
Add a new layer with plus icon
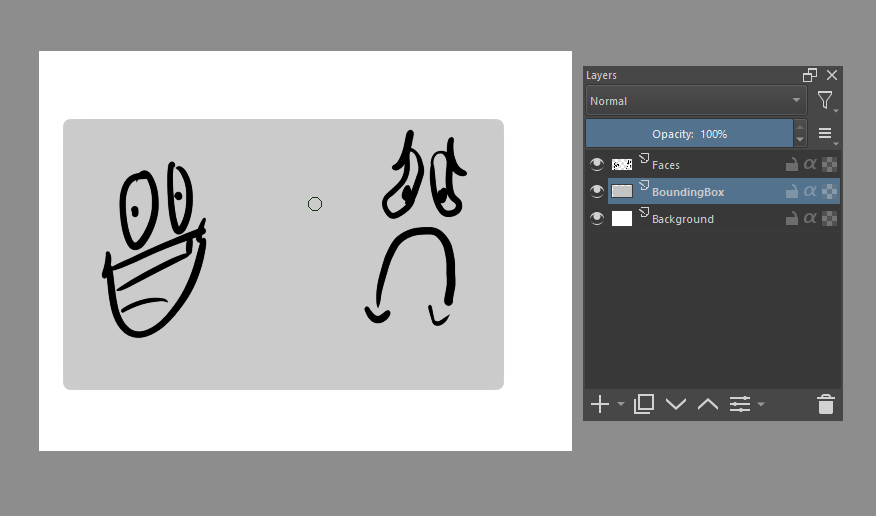pos(599,404)
